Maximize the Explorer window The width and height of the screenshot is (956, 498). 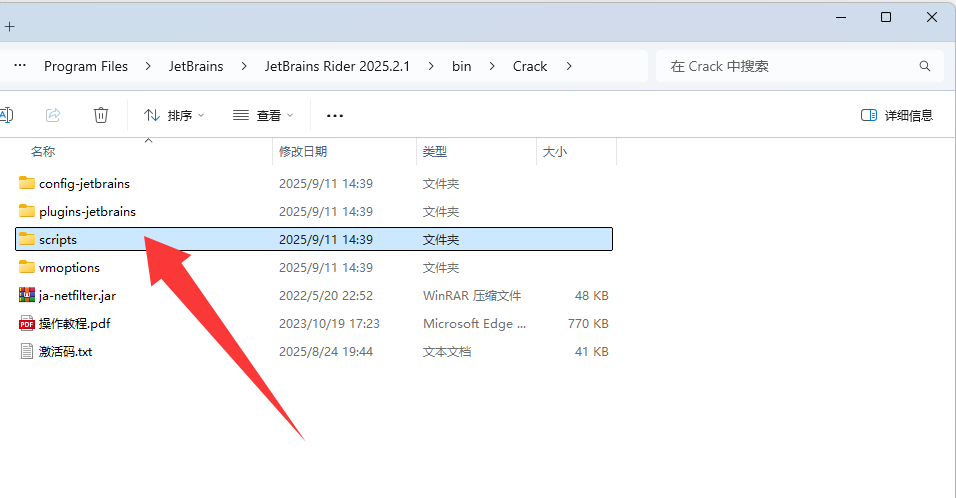pos(886,18)
